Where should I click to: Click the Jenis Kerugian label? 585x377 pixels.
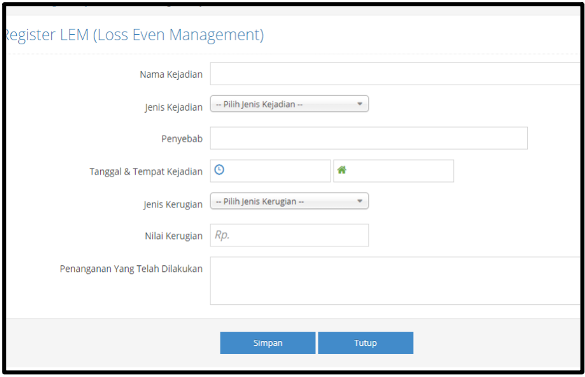point(173,205)
